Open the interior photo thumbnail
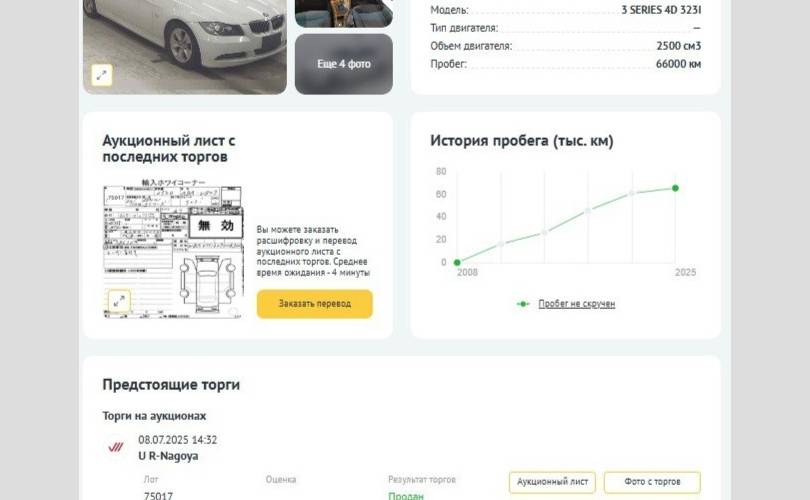Viewport: 810px width, 500px height. tap(344, 13)
